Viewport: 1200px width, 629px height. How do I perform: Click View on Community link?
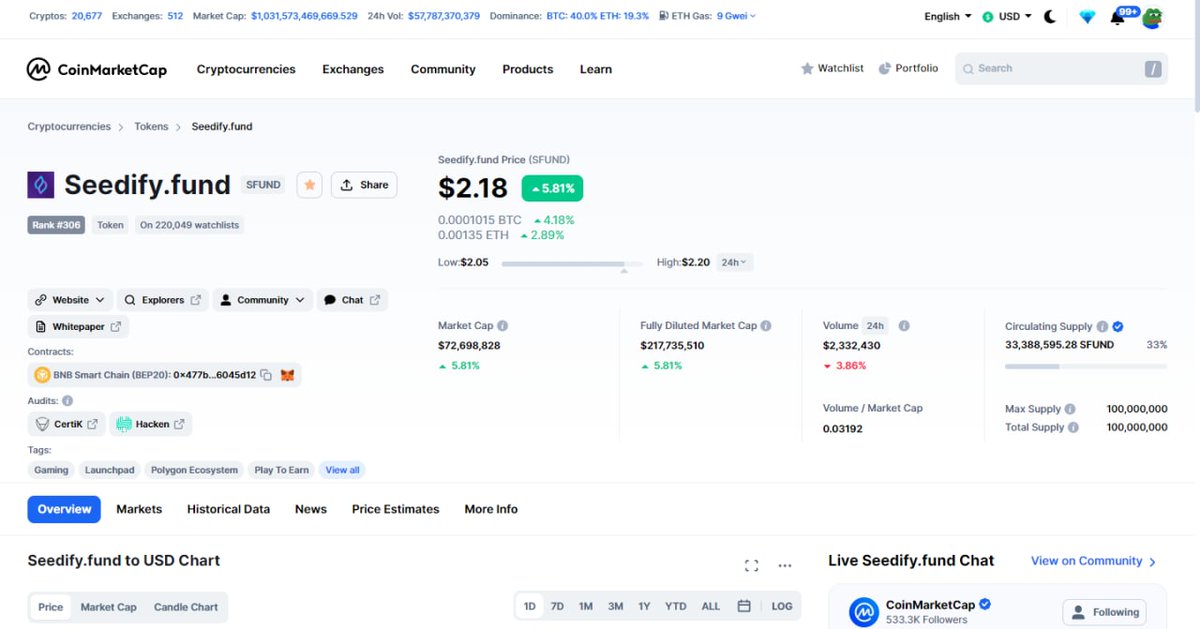coord(1094,561)
